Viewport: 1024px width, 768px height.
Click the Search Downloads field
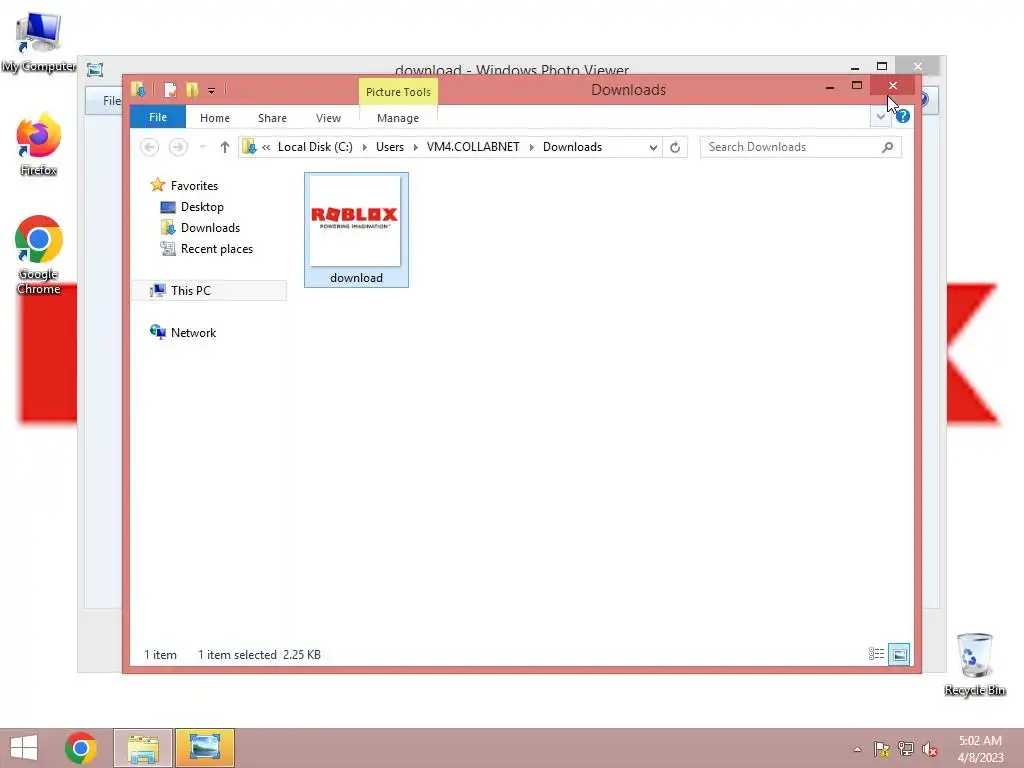[800, 147]
